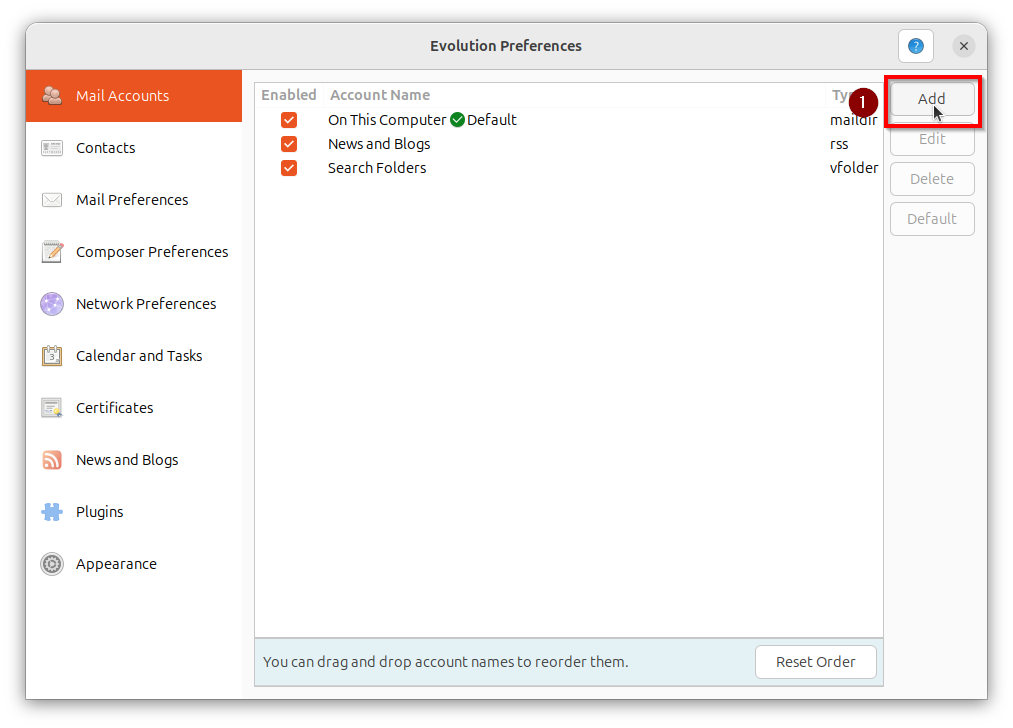The image size is (1013, 728).
Task: Select the News and Blogs RSS icon
Action: 51,459
